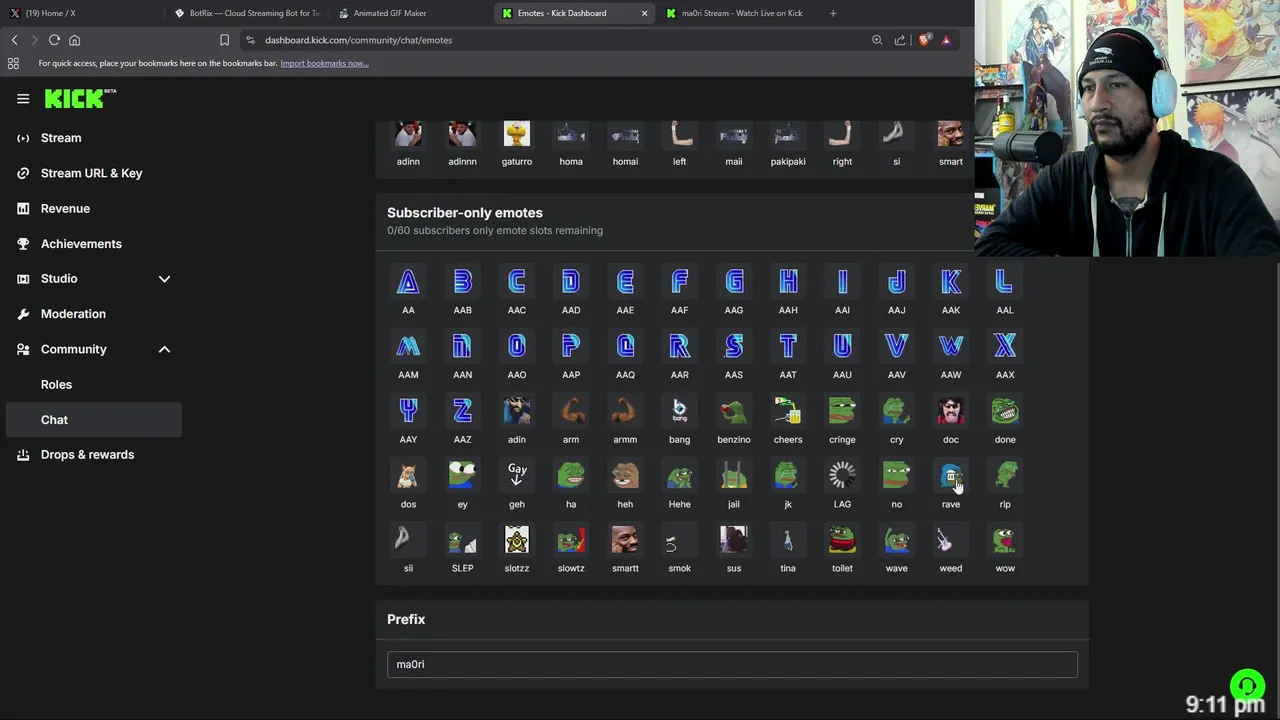Click the geh emote
The image size is (1280, 720).
(517, 475)
